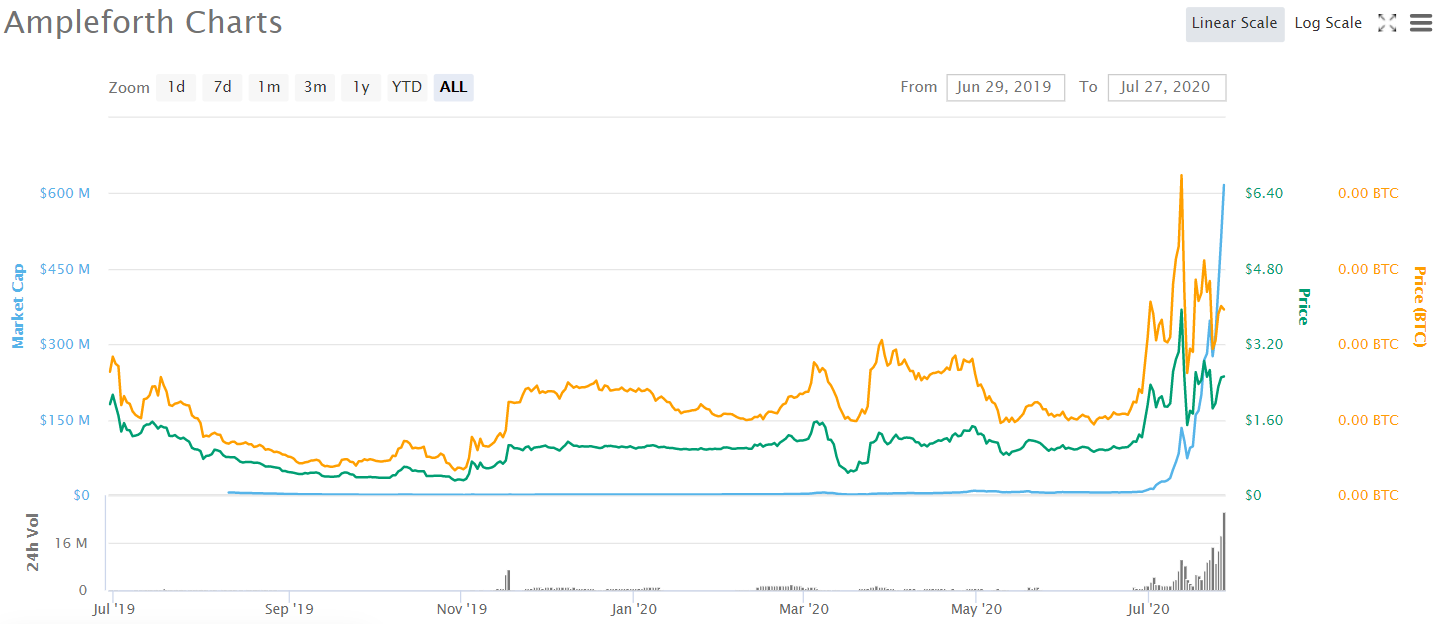The width and height of the screenshot is (1440, 624).
Task: Click the Nov '19 date label
Action: [x=462, y=608]
